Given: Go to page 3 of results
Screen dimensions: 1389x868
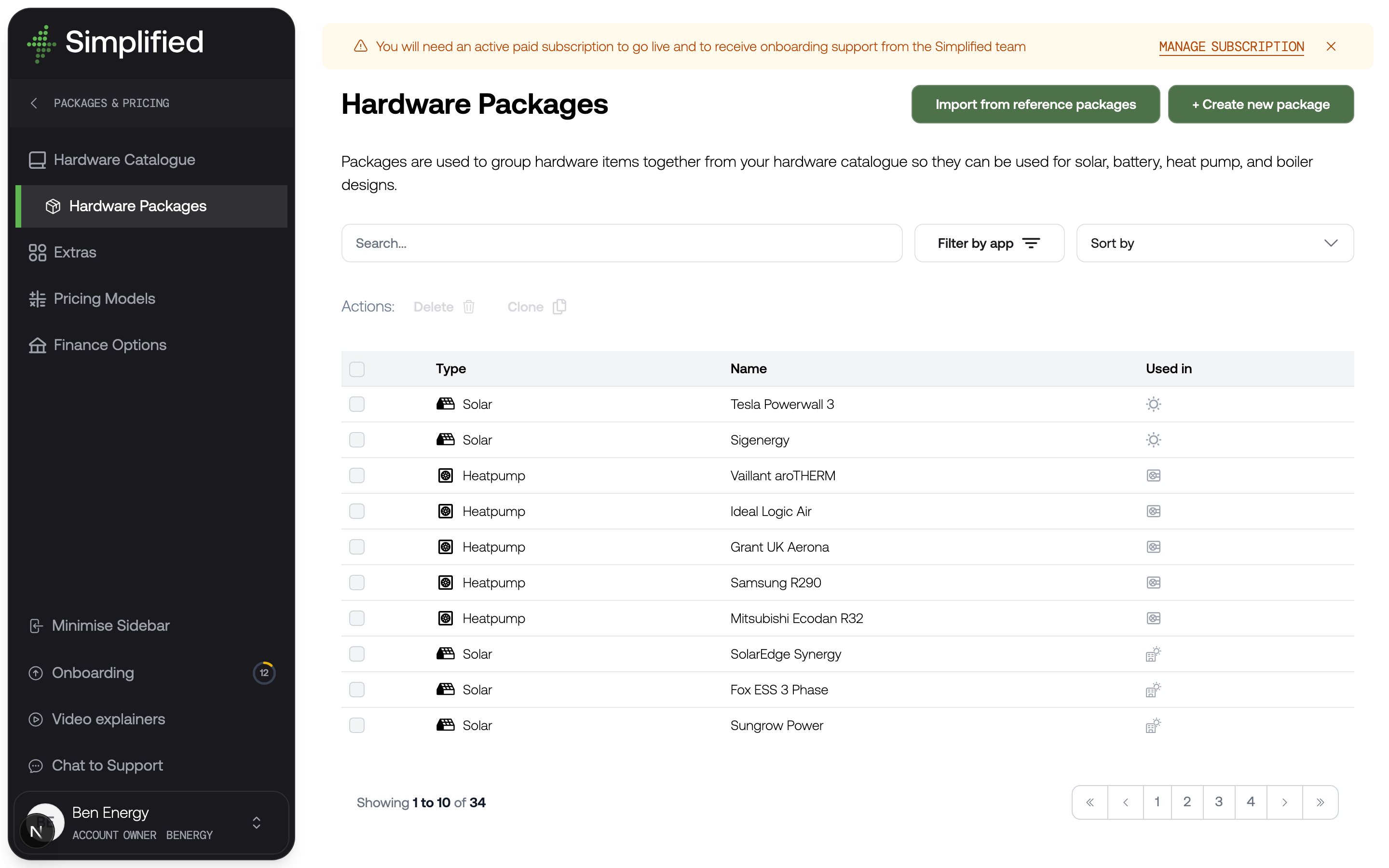Looking at the screenshot, I should coord(1219,802).
